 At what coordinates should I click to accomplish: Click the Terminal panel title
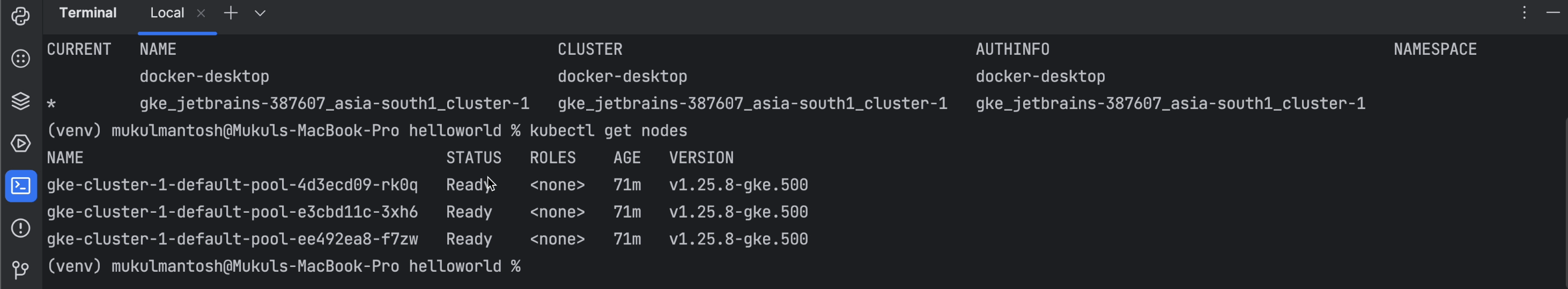[x=87, y=13]
